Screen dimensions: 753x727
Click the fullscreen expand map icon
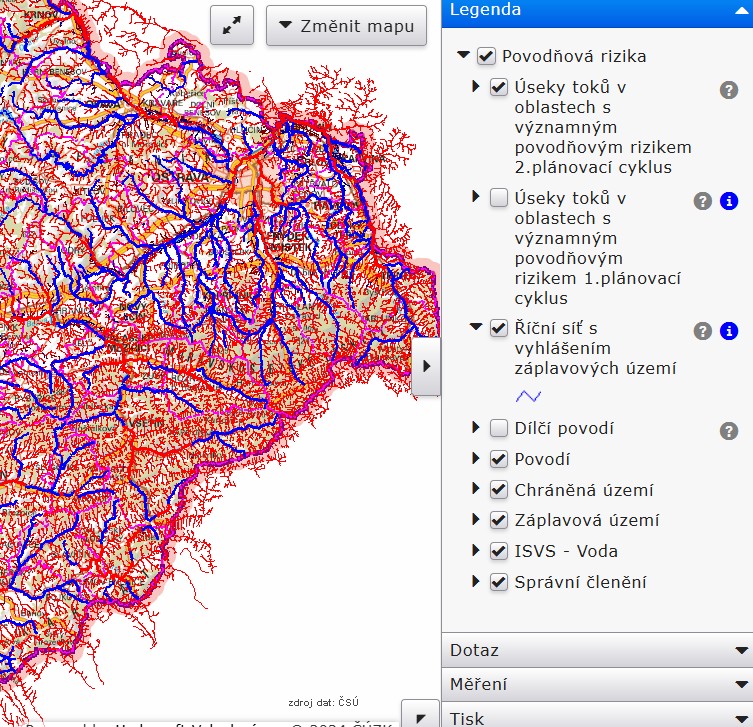232,26
